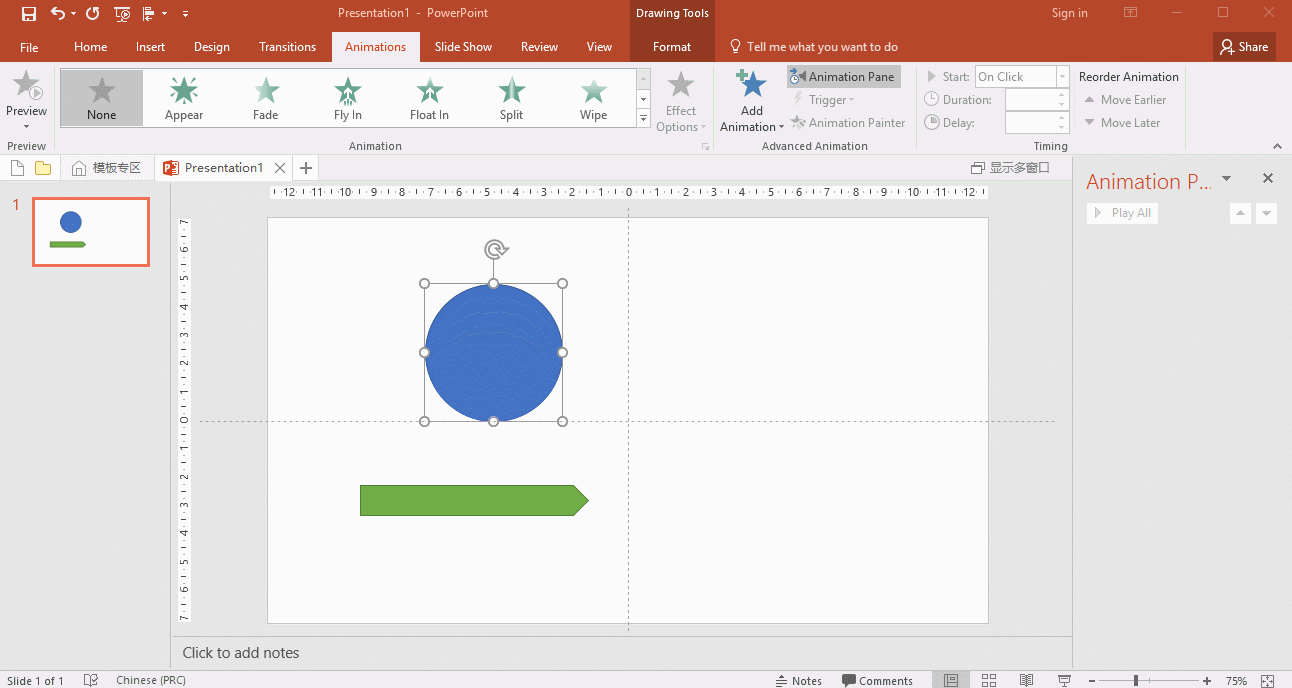Open the File menu
Image resolution: width=1292 pixels, height=688 pixels.
click(x=29, y=47)
